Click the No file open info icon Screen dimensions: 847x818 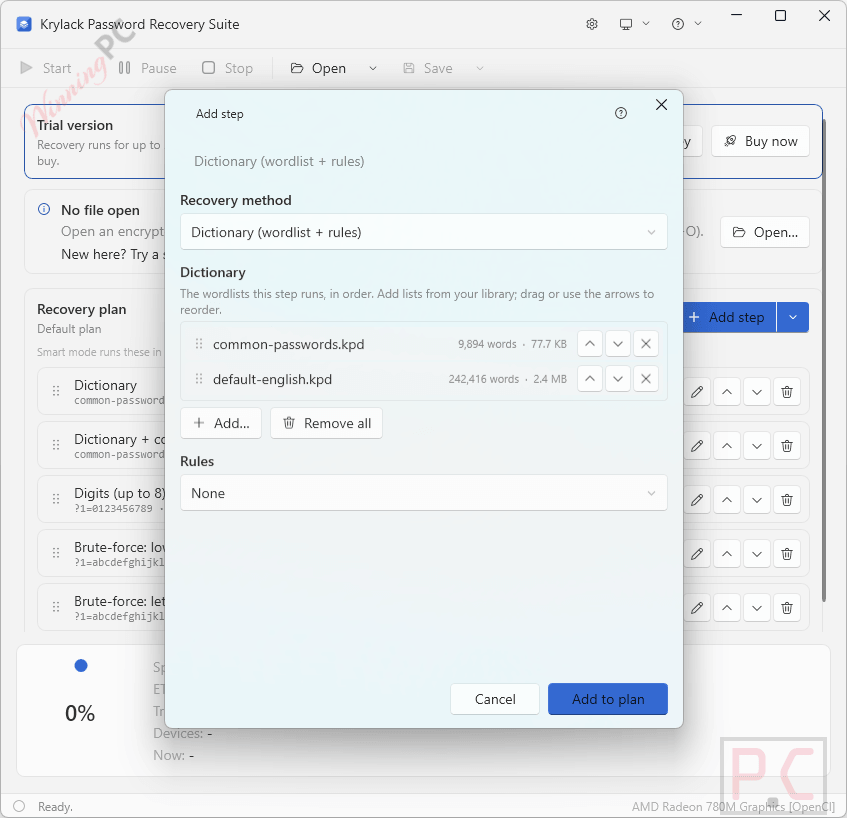(44, 209)
